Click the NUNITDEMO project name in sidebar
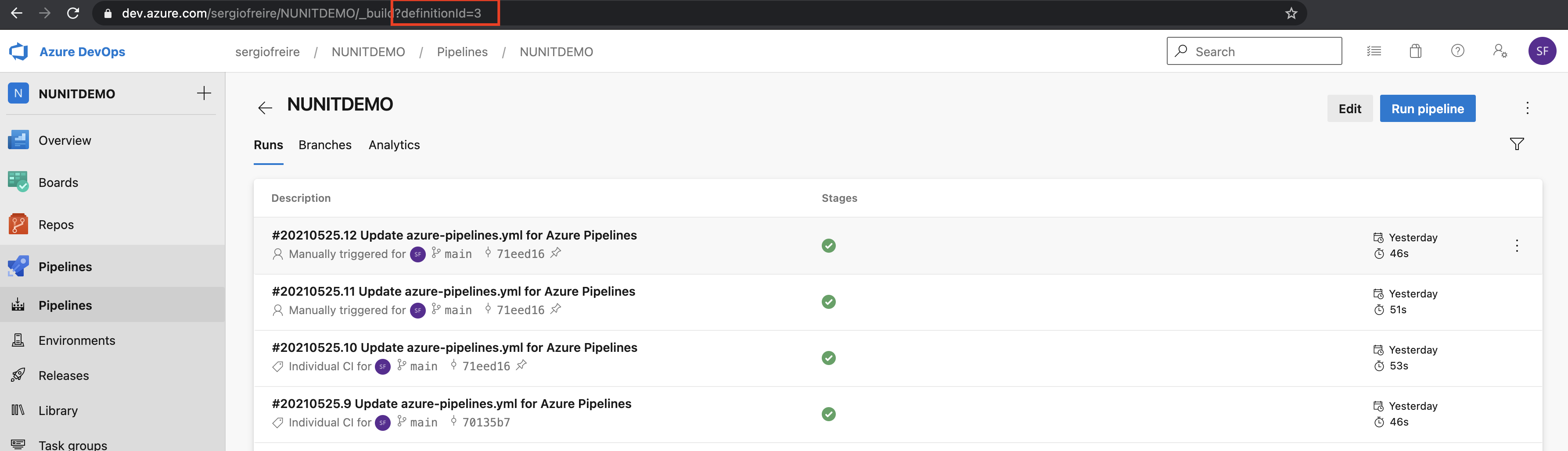 pos(77,94)
